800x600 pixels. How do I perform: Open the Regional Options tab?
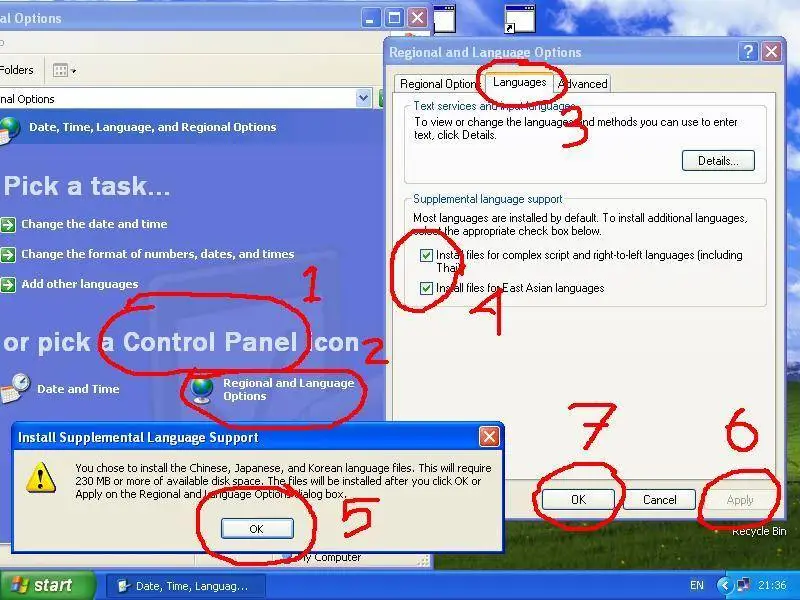click(x=437, y=84)
